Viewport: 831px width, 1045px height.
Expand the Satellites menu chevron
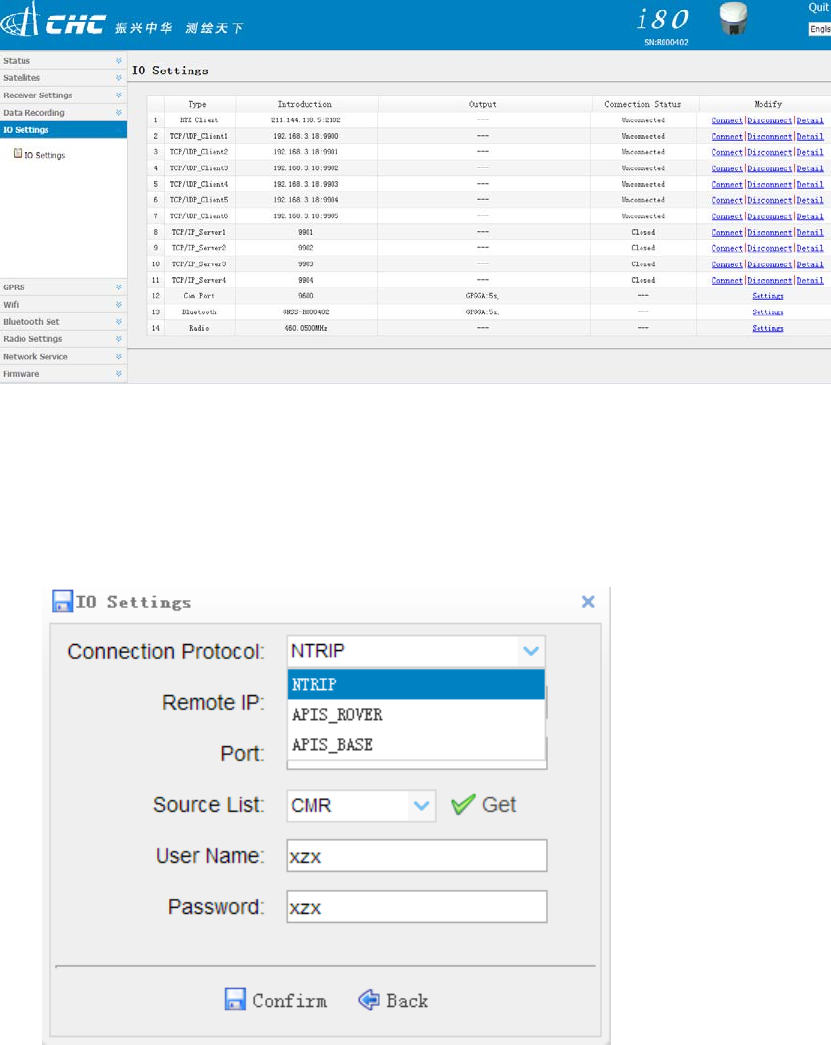coord(119,78)
